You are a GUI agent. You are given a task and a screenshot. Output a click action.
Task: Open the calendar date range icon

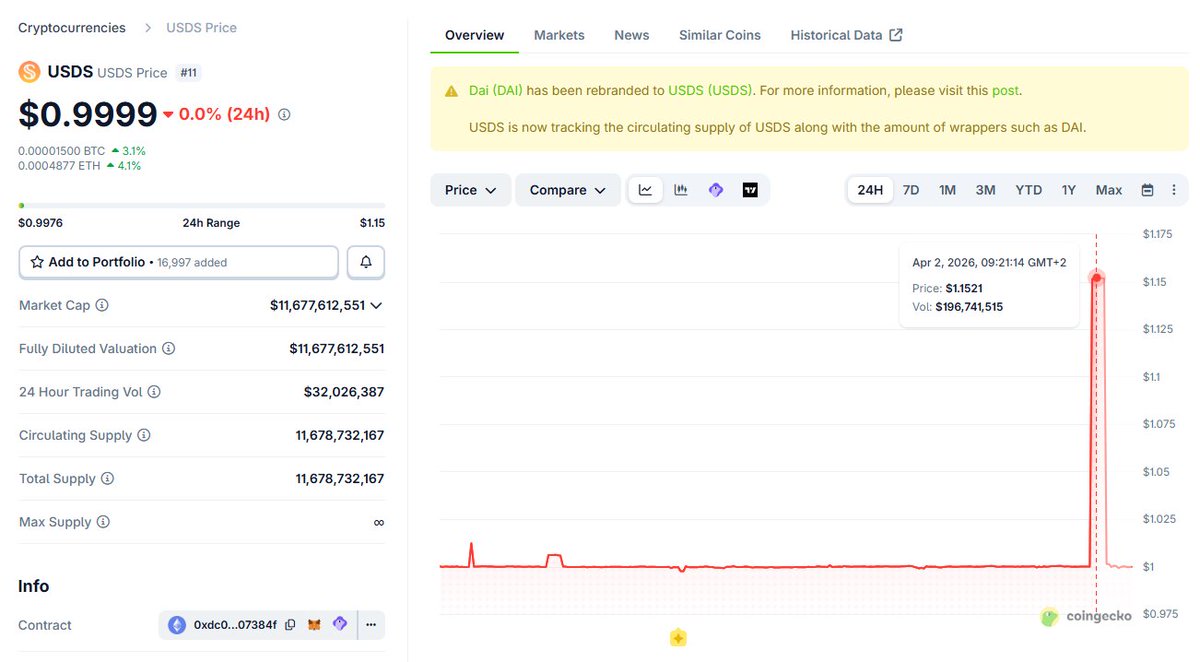tap(1147, 190)
